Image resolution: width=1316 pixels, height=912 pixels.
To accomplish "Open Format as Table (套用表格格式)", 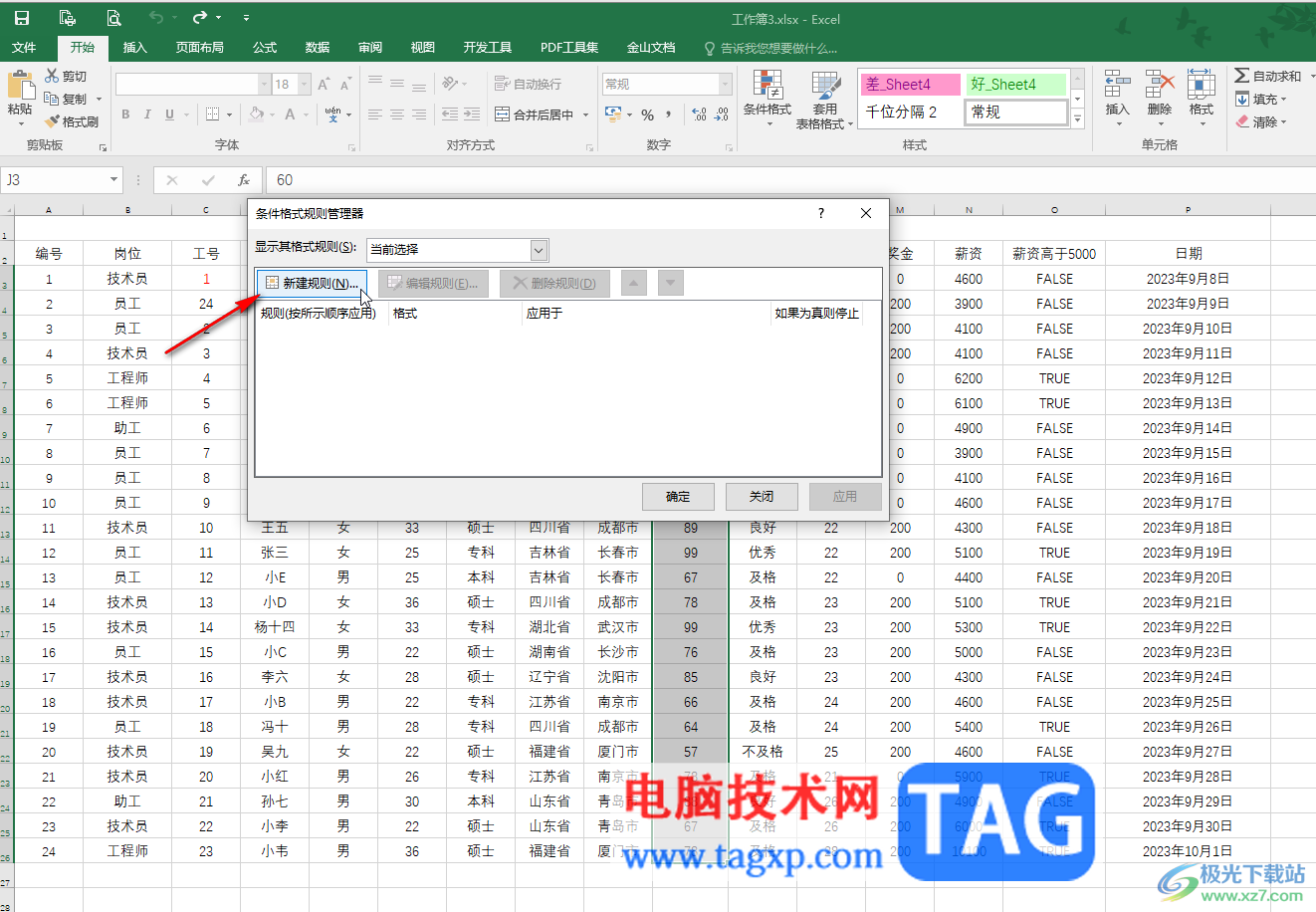I will click(825, 100).
